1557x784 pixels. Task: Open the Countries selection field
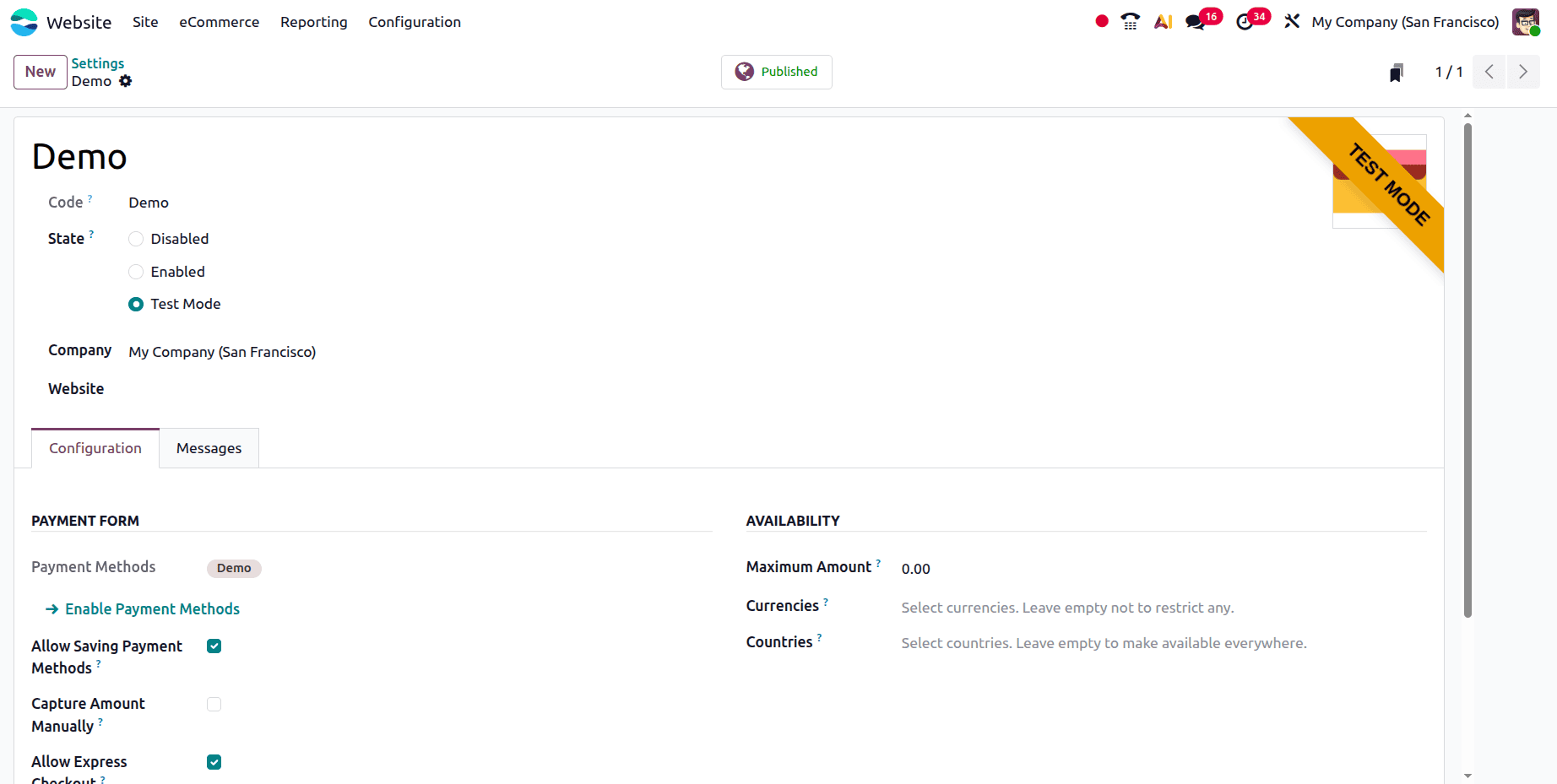[1164, 643]
